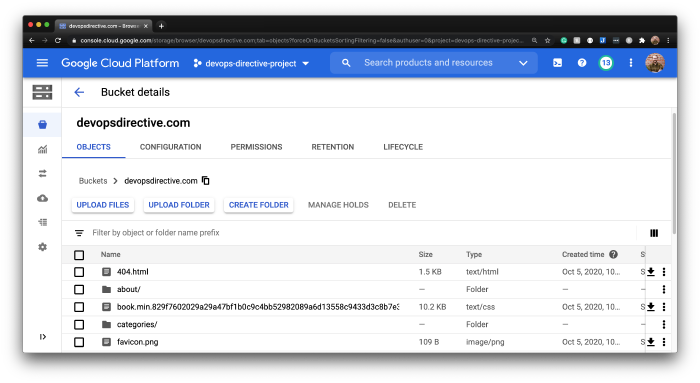The width and height of the screenshot is (700, 383).
Task: Toggle the select-all checkbox in header
Action: pos(79,255)
